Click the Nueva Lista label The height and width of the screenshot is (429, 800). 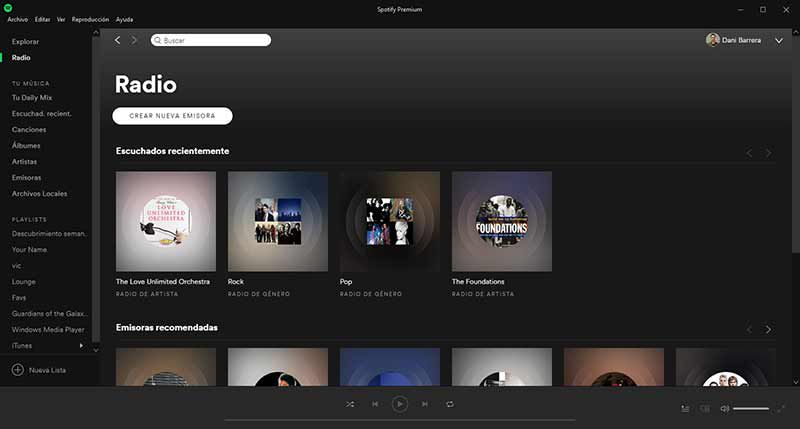[47, 370]
